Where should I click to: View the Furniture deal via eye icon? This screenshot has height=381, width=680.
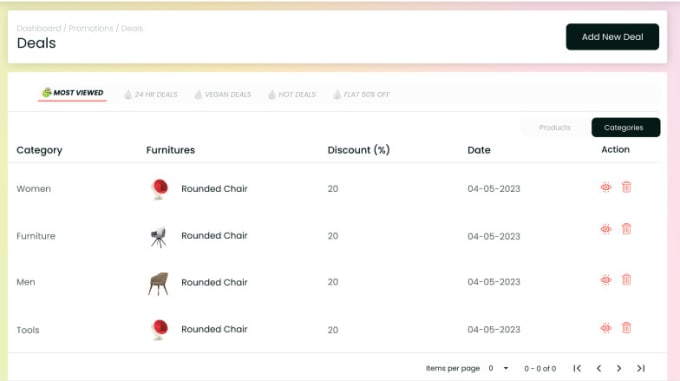[x=606, y=229]
